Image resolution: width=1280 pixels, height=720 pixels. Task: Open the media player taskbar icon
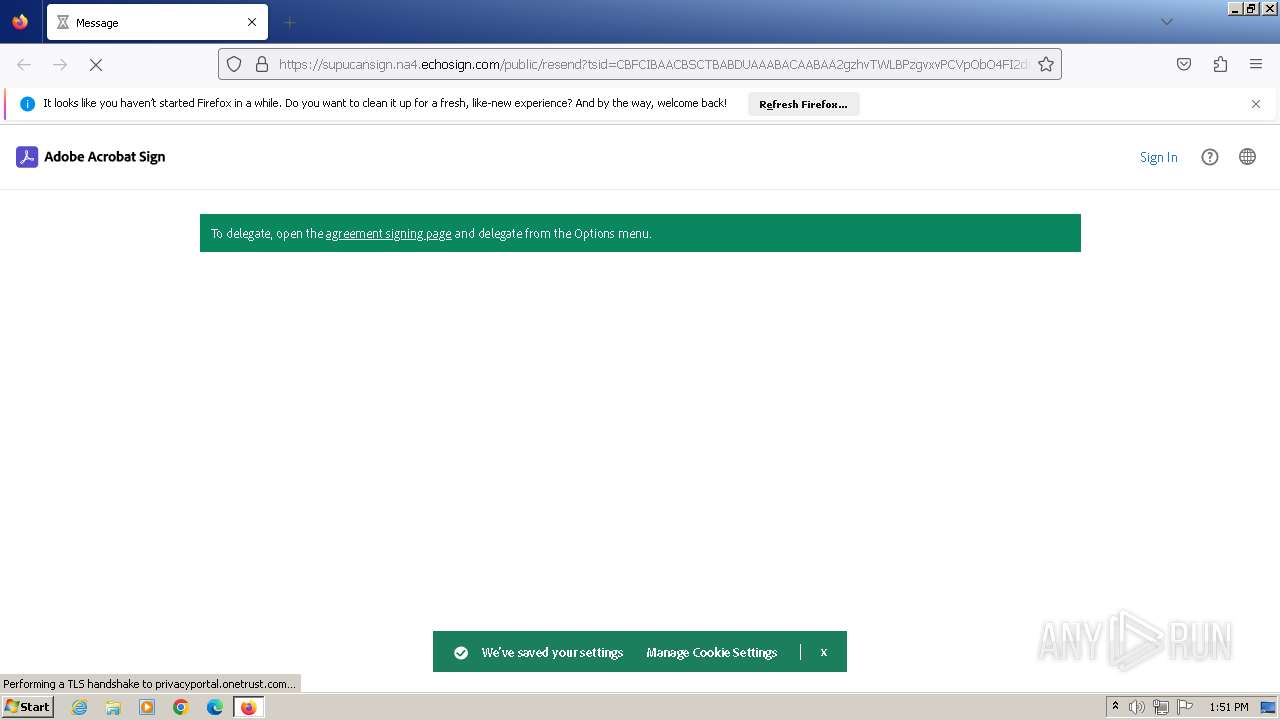pyautogui.click(x=147, y=707)
